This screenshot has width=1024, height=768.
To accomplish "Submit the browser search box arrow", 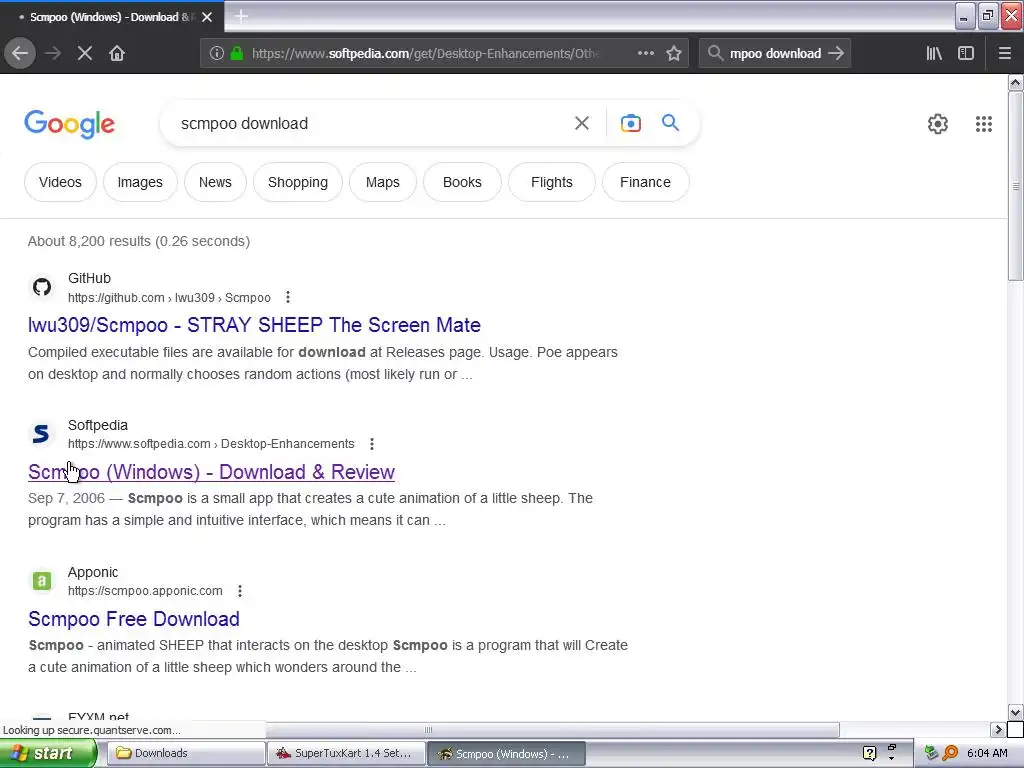I will coord(836,54).
